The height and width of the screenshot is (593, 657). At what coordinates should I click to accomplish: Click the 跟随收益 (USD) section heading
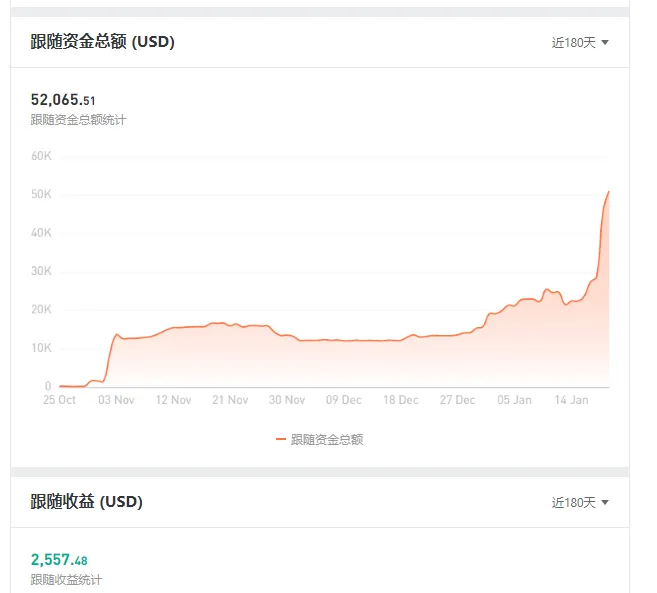coord(86,501)
